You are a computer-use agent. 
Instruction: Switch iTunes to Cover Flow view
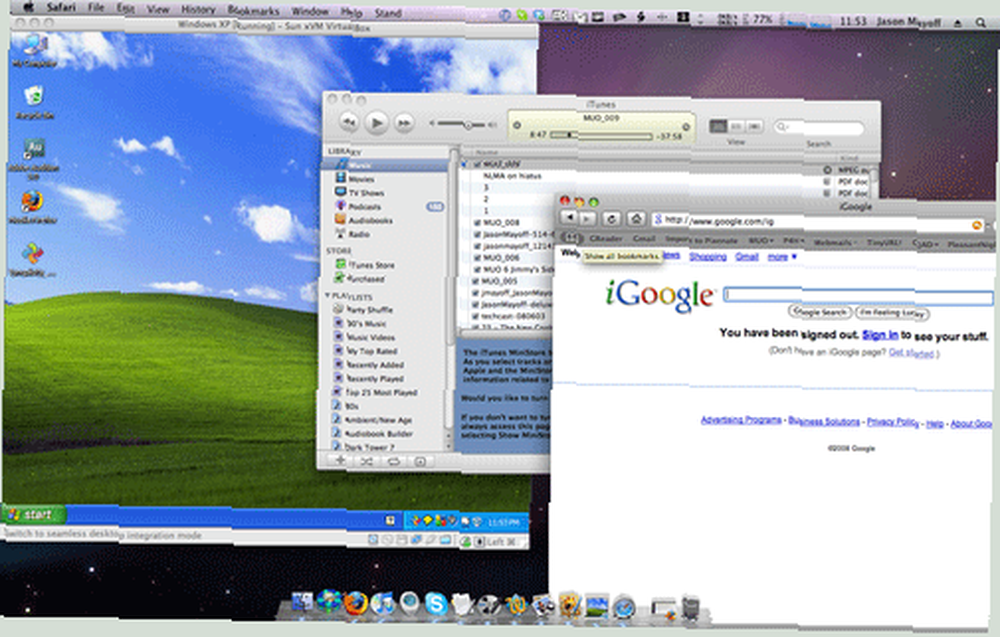point(754,126)
